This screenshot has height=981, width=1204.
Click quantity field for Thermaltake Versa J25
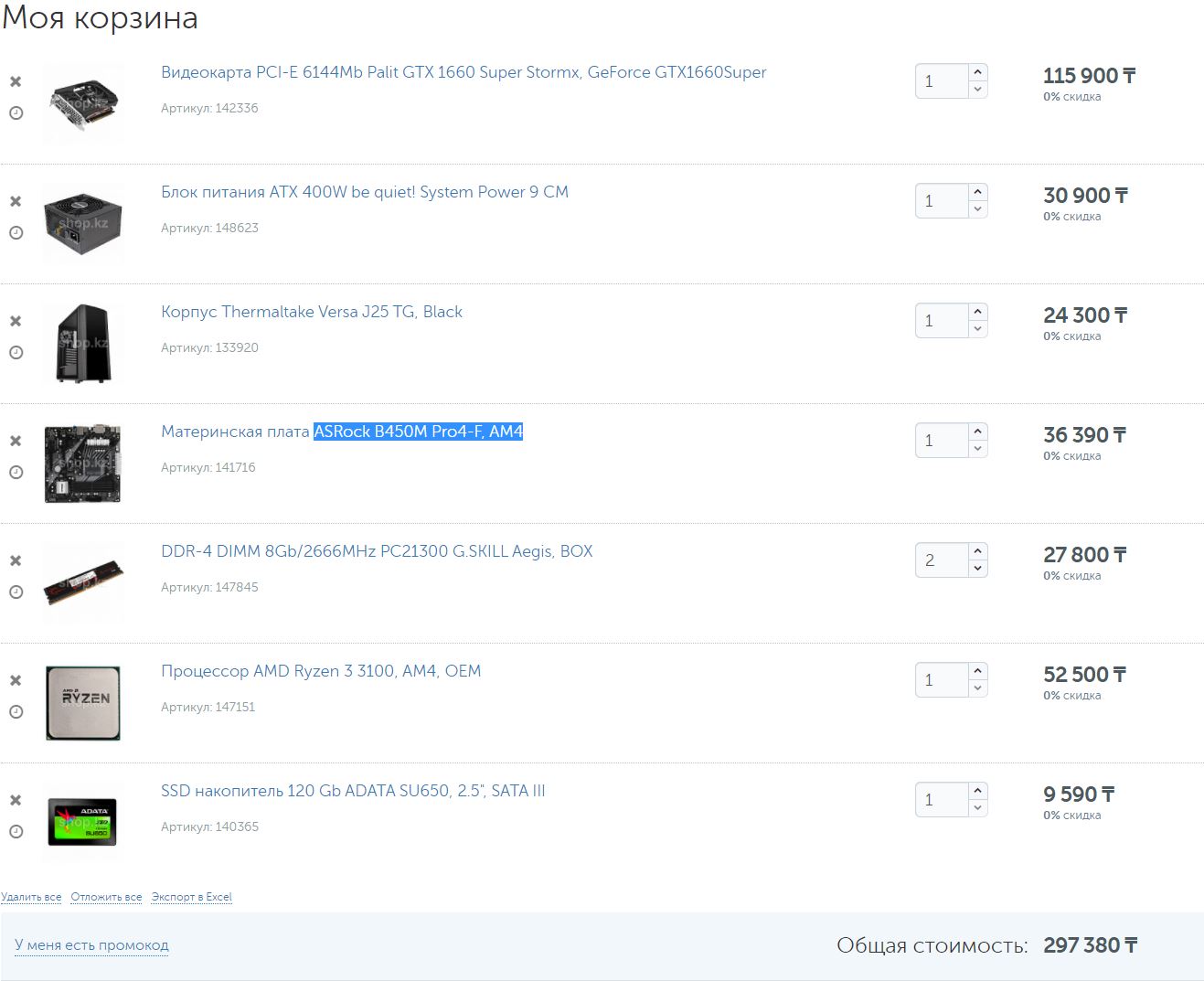(x=942, y=321)
